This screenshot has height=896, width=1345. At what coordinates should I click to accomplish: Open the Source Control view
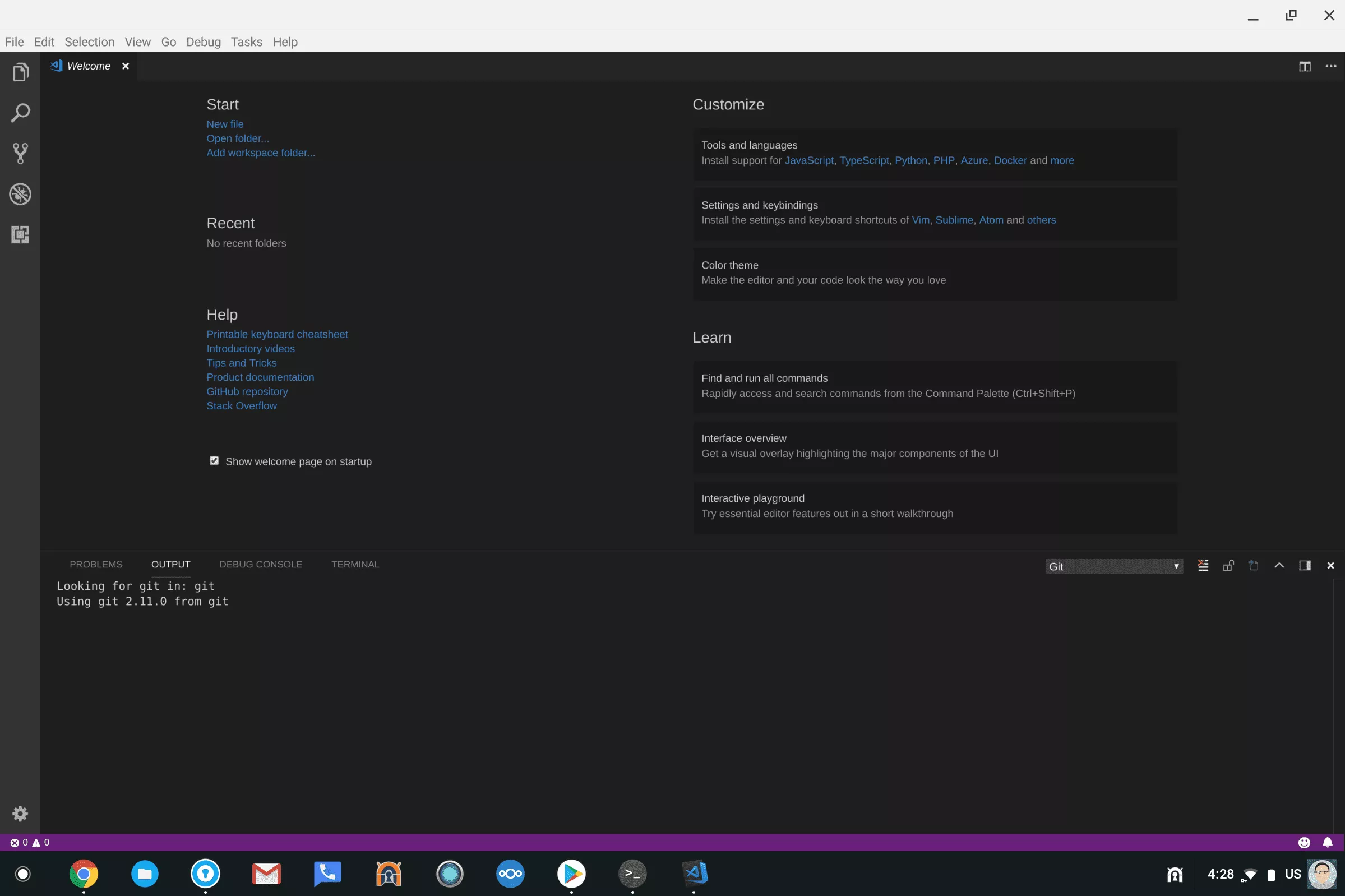(x=20, y=153)
